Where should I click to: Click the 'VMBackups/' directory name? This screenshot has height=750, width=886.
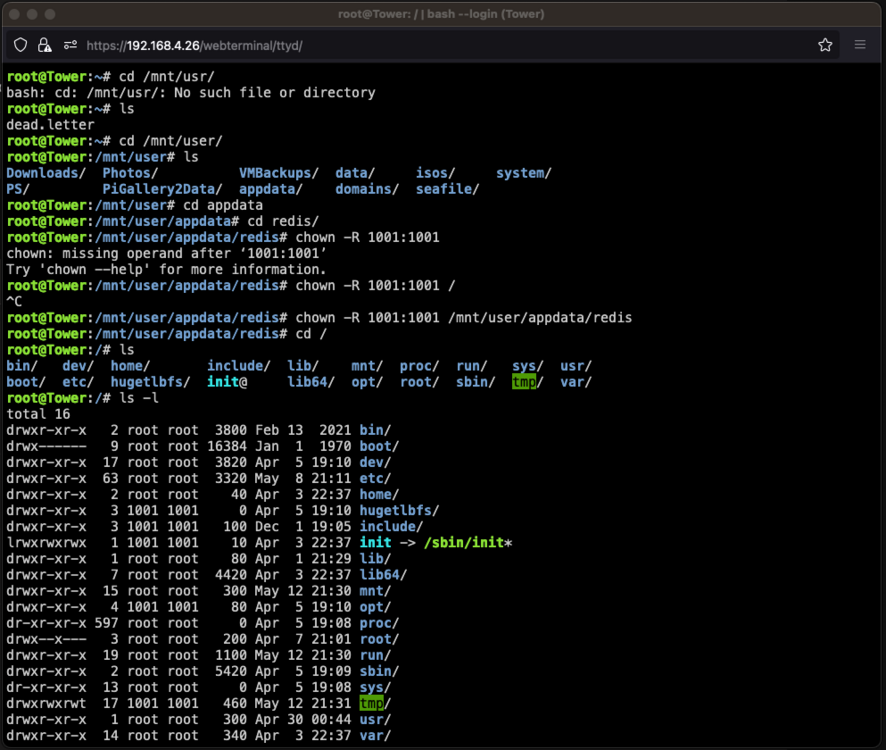[x=279, y=173]
